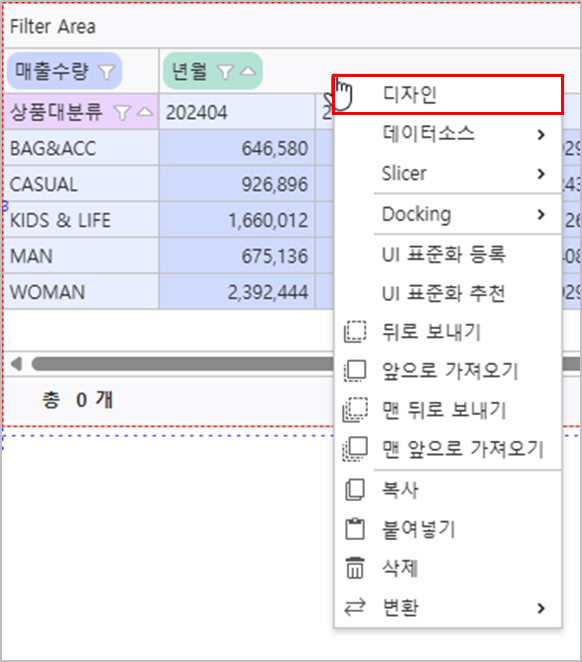
Task: Click the filter icon beside 상품대분류
Action: (x=122, y=113)
